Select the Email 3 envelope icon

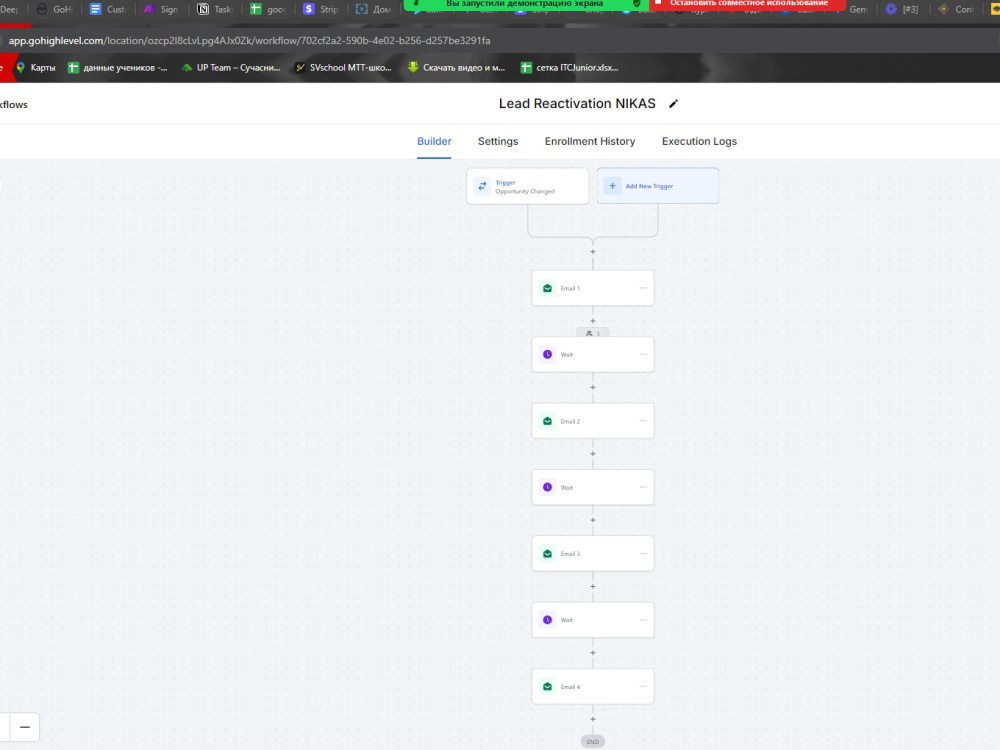click(x=547, y=554)
